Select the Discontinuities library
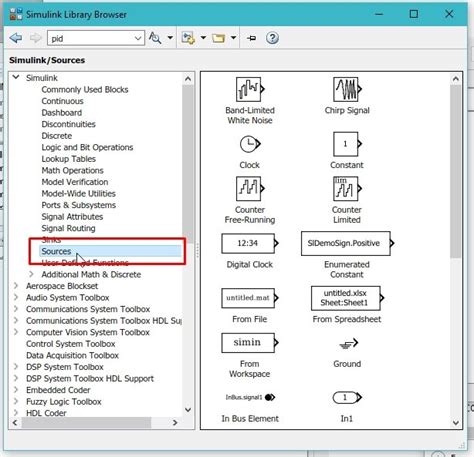 coord(68,124)
